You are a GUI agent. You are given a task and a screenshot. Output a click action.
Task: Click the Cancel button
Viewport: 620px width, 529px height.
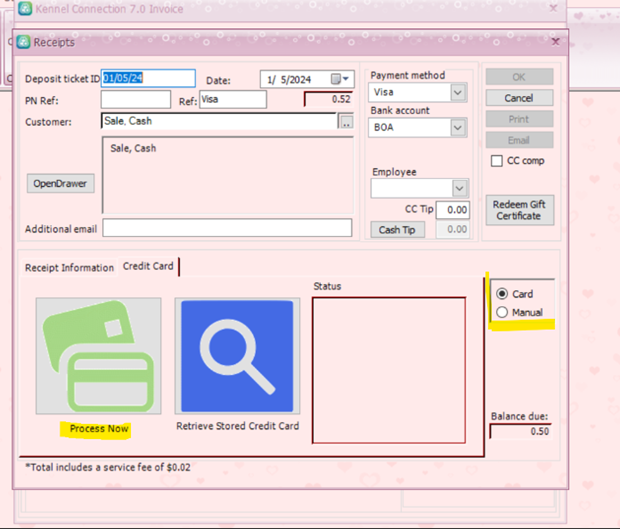519,98
